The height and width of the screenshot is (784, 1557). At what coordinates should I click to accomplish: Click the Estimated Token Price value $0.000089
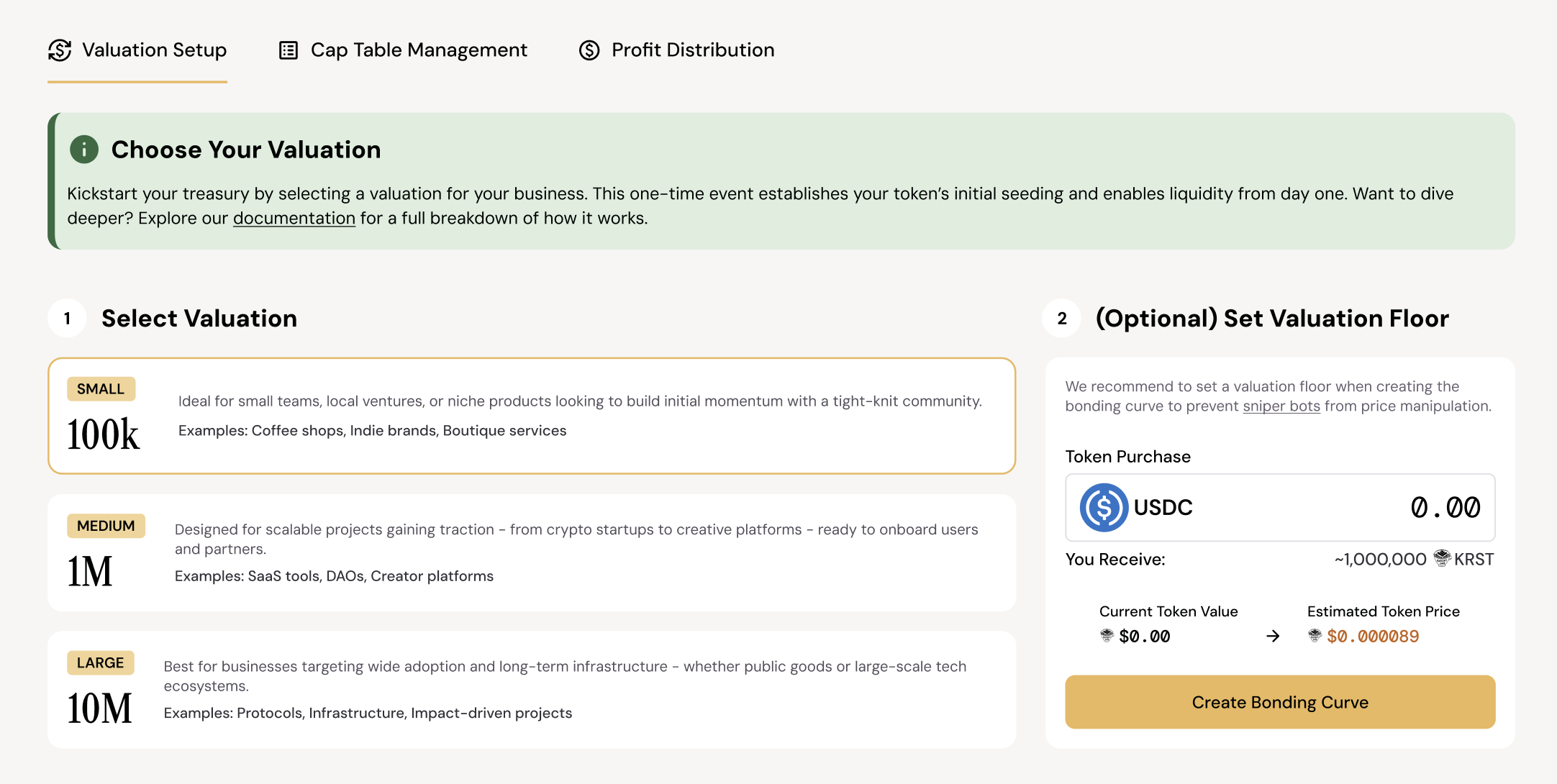1373,636
